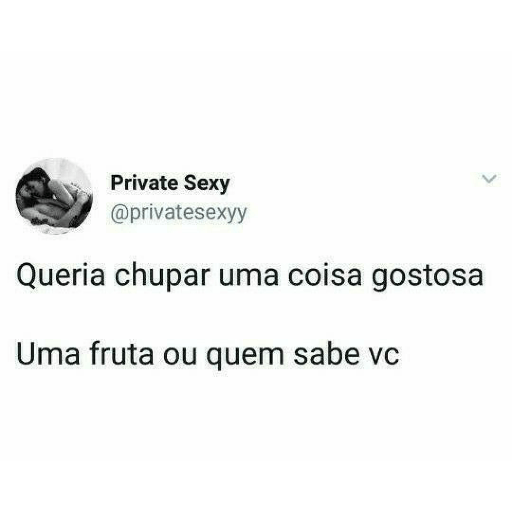The width and height of the screenshot is (512, 512).
Task: Click the word coisa in the tweet
Action: (325, 276)
